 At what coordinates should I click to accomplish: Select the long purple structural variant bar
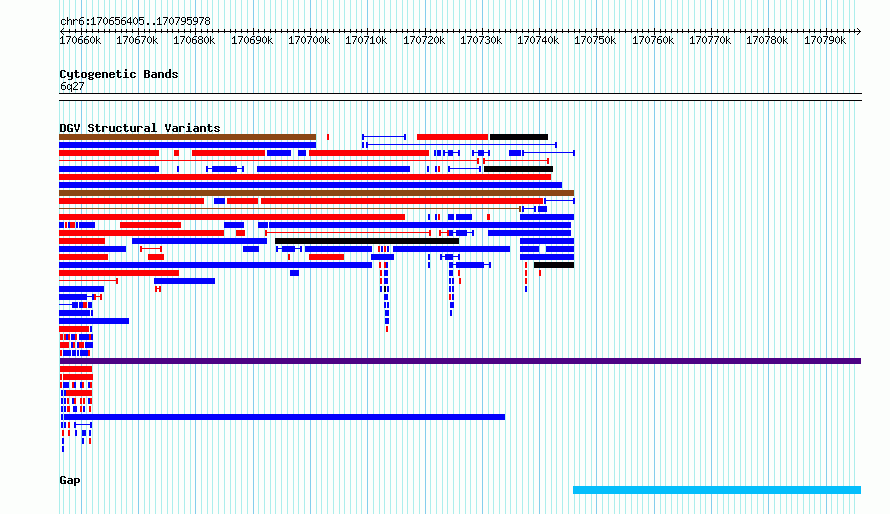tap(460, 361)
